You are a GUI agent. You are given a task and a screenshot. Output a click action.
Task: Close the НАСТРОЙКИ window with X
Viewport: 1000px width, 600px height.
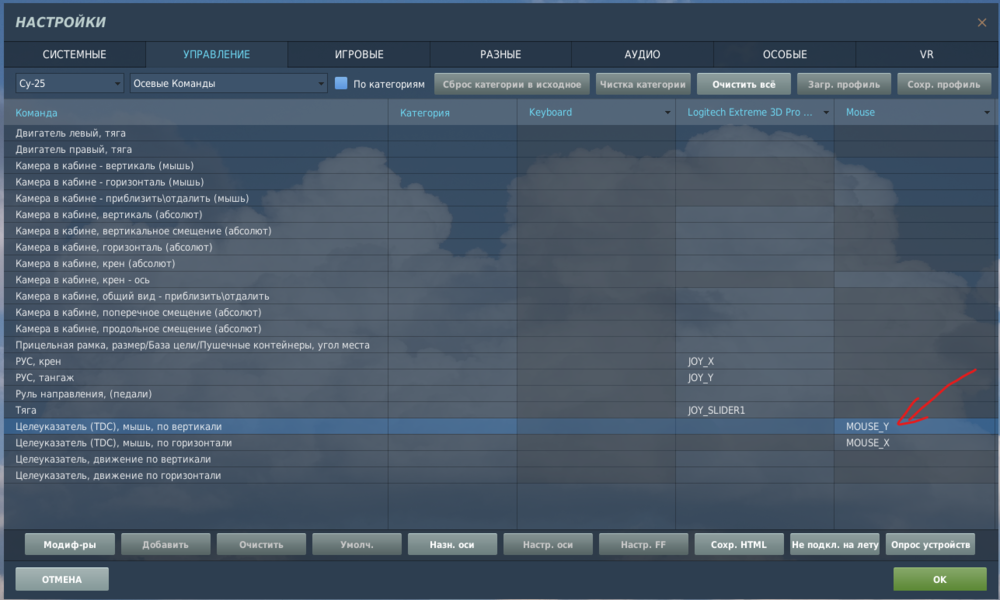(x=982, y=22)
